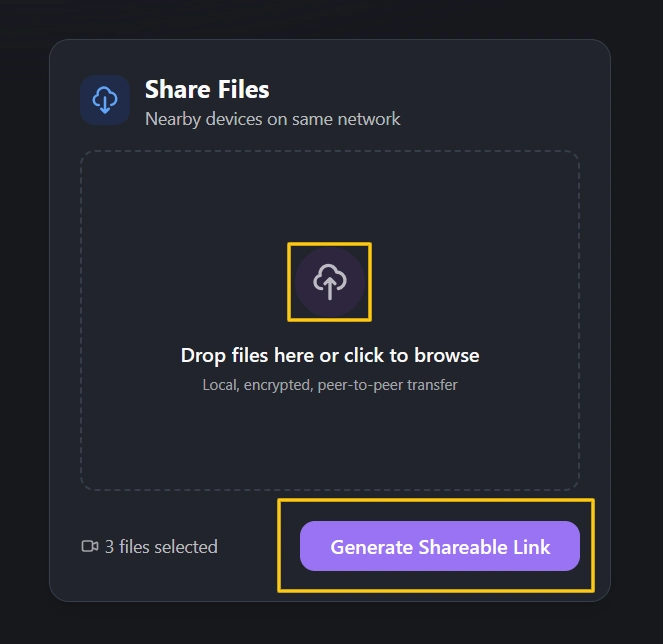
Task: Click the video camera icon beside files count
Action: [x=90, y=546]
